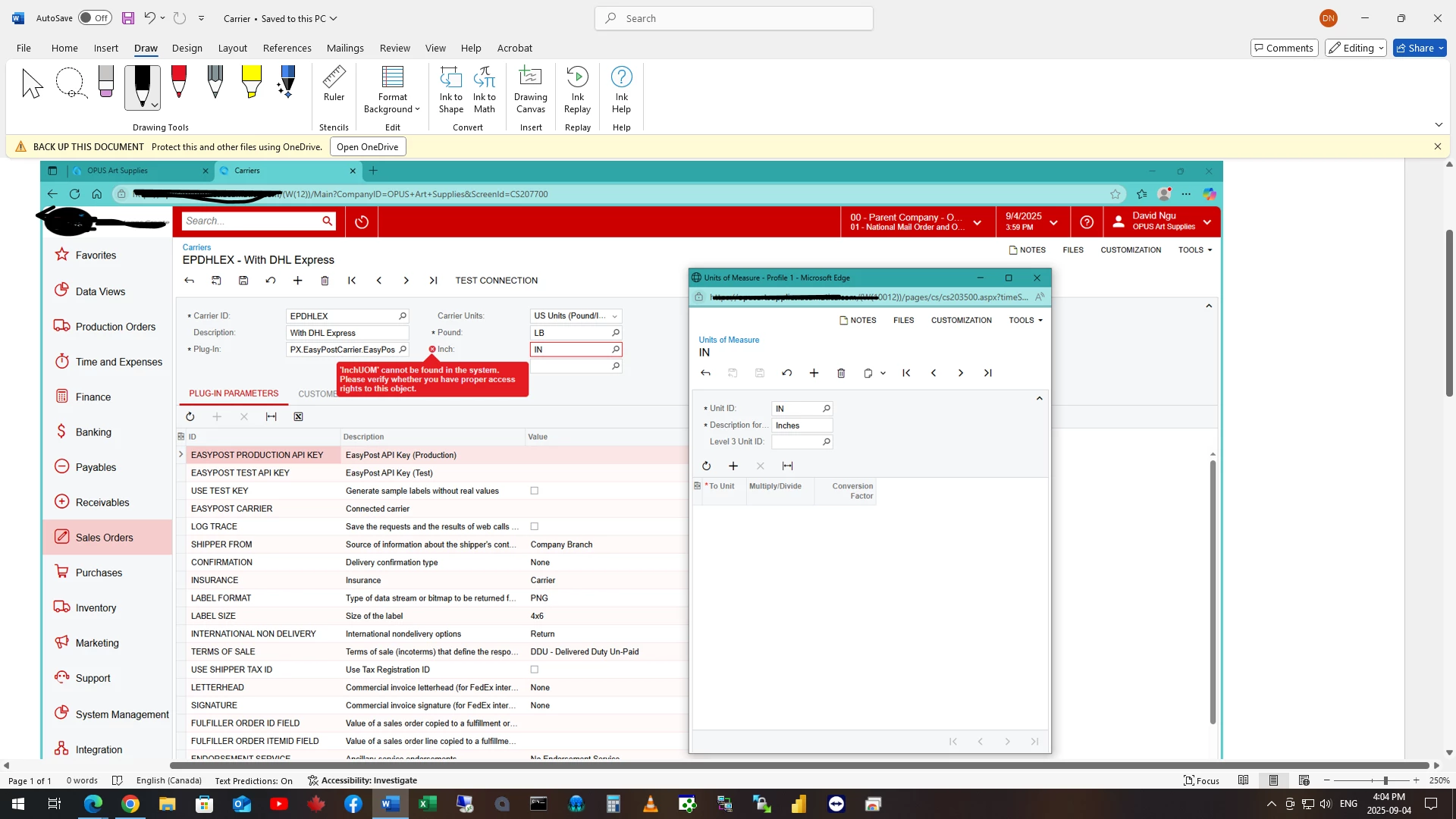
Task: Open the Comments pane button
Action: [x=1283, y=48]
